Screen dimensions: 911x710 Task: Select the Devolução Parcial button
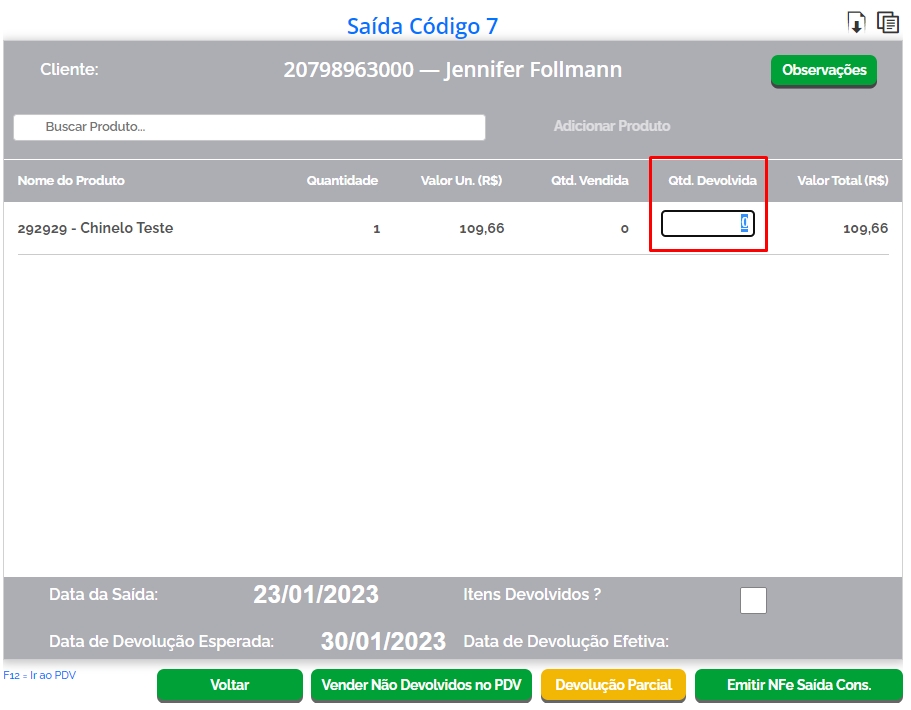pos(613,685)
